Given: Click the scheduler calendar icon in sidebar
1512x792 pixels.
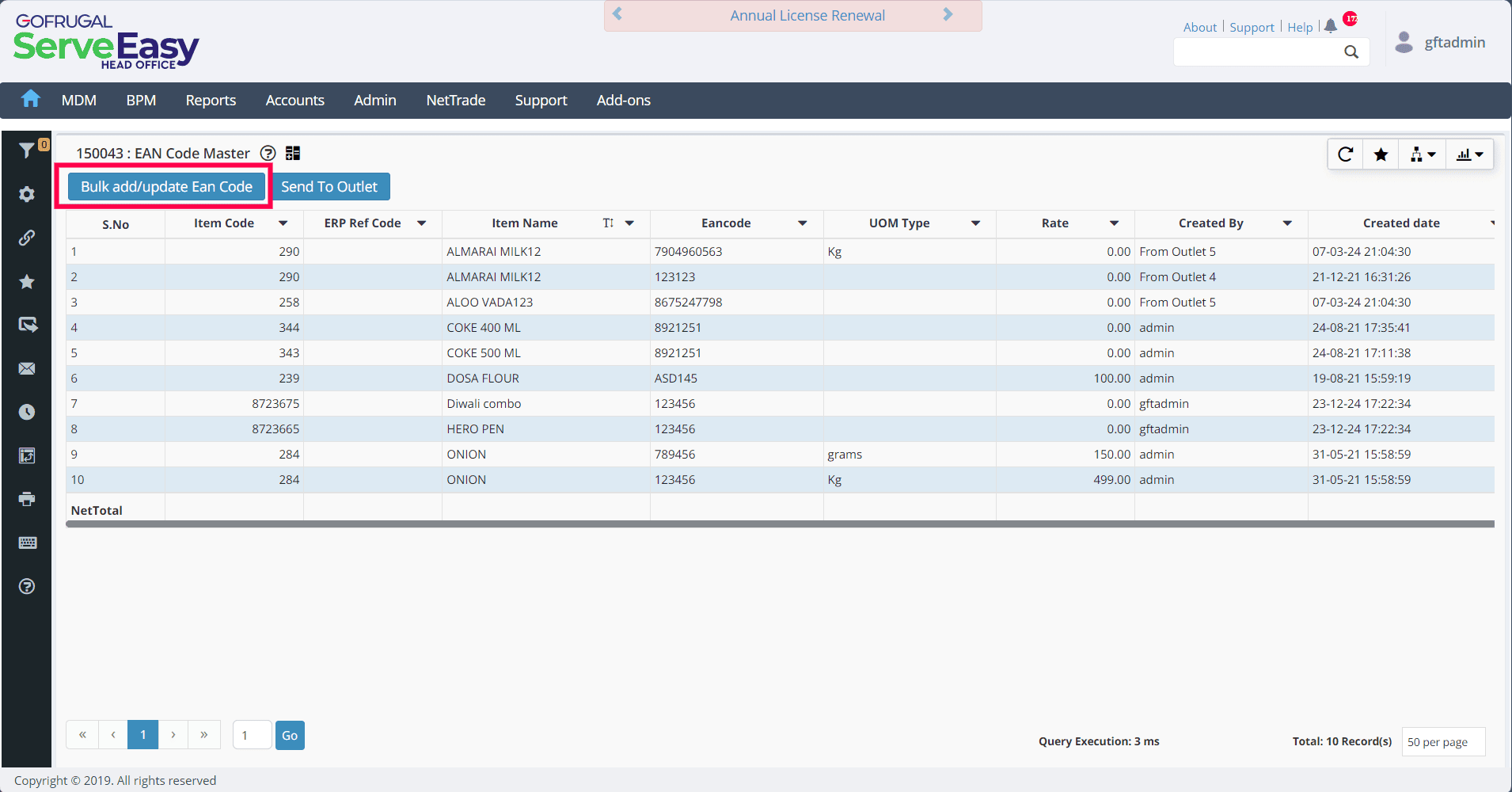Looking at the screenshot, I should tap(27, 455).
